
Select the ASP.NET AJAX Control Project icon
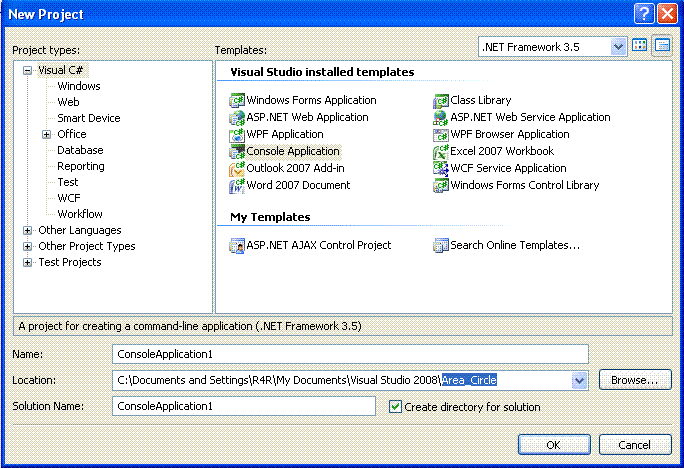point(237,246)
